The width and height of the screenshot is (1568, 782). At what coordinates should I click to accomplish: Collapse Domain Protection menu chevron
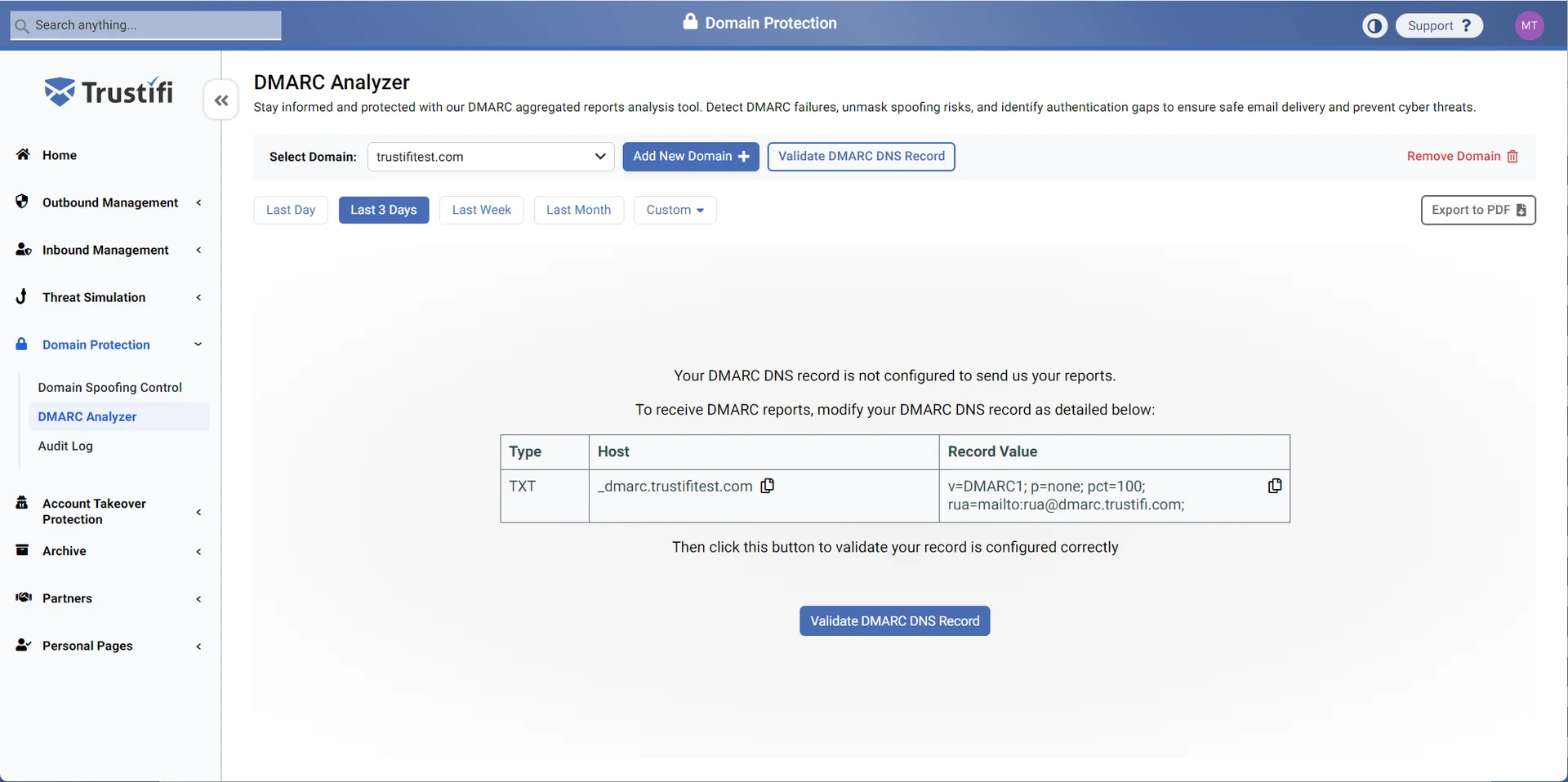point(198,344)
